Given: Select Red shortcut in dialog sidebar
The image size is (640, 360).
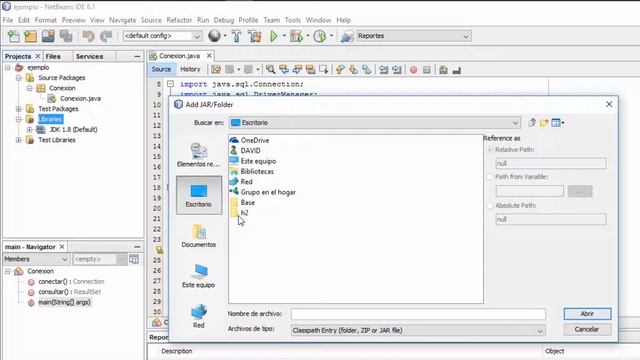Looking at the screenshot, I should click(x=199, y=316).
